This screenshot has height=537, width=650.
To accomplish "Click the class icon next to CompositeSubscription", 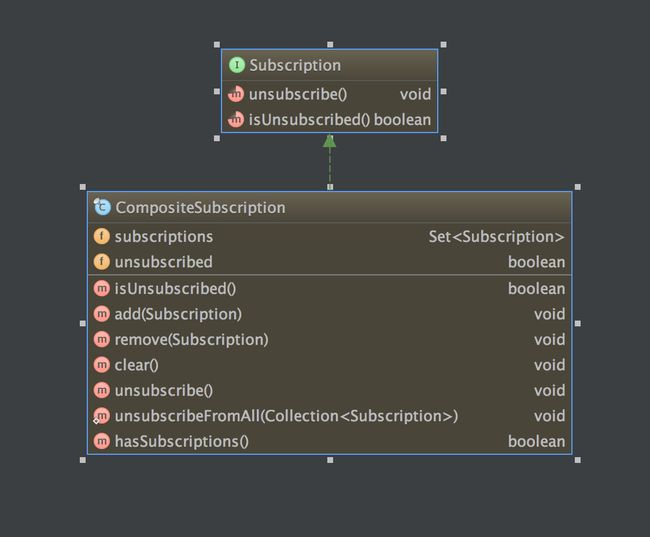I will tap(102, 207).
